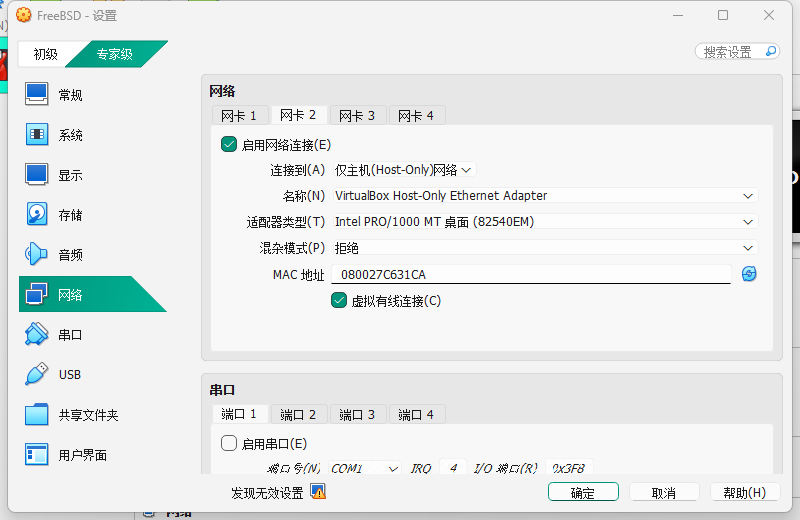800x520 pixels.
Task: Switch to 网卡 1 tab
Action: click(238, 115)
